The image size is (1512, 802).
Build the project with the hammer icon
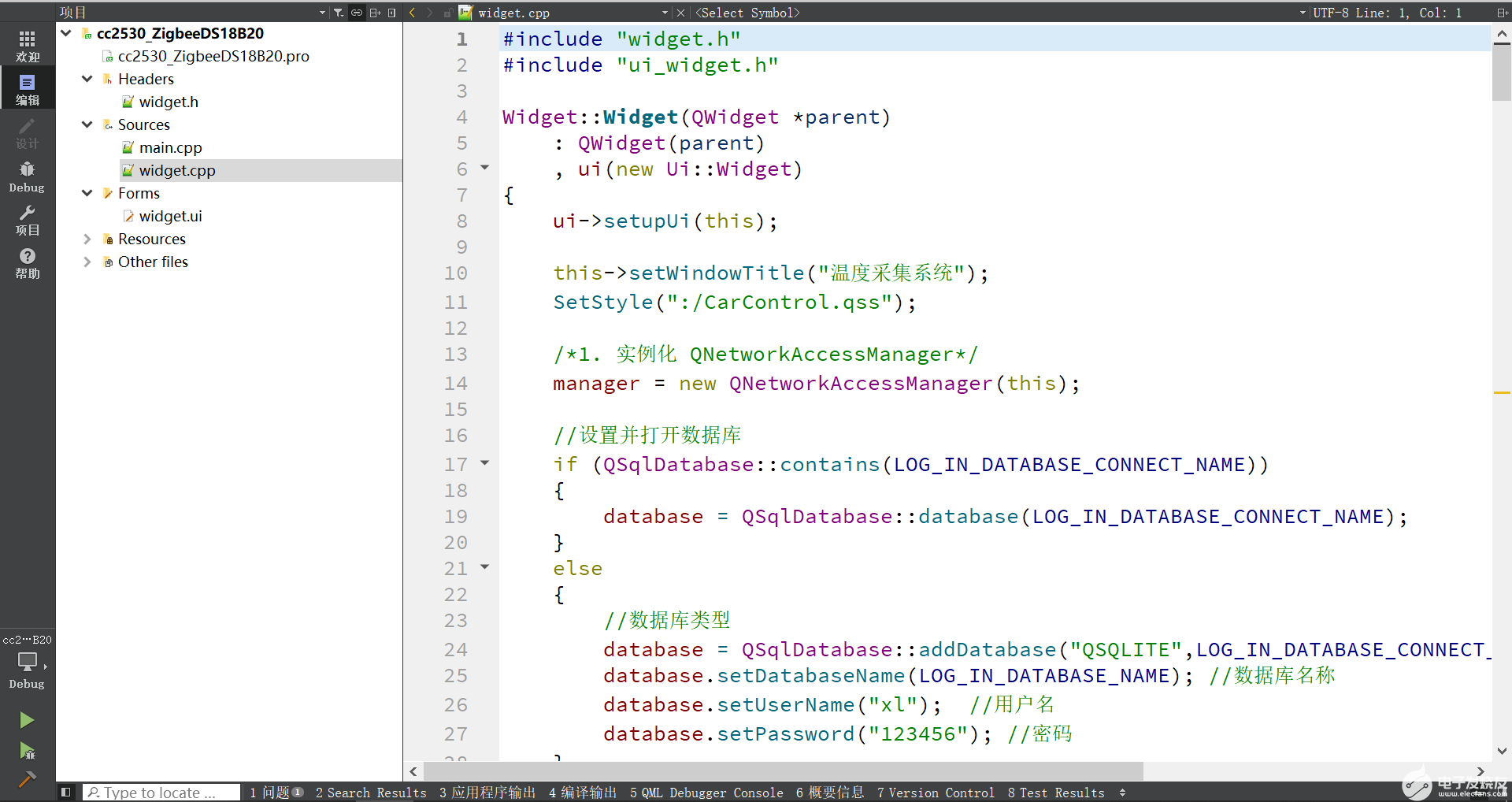click(27, 779)
